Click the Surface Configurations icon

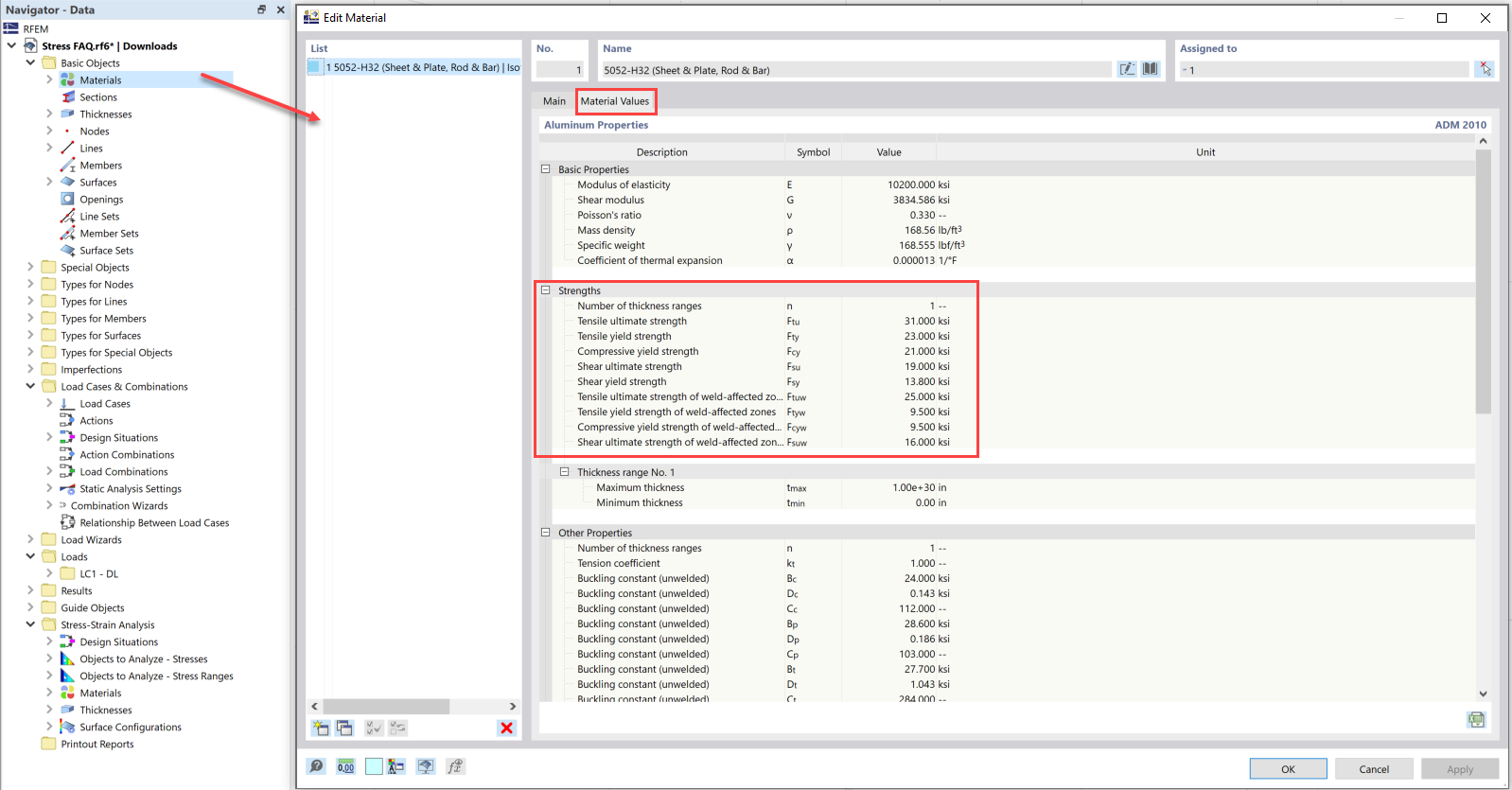pyautogui.click(x=67, y=728)
